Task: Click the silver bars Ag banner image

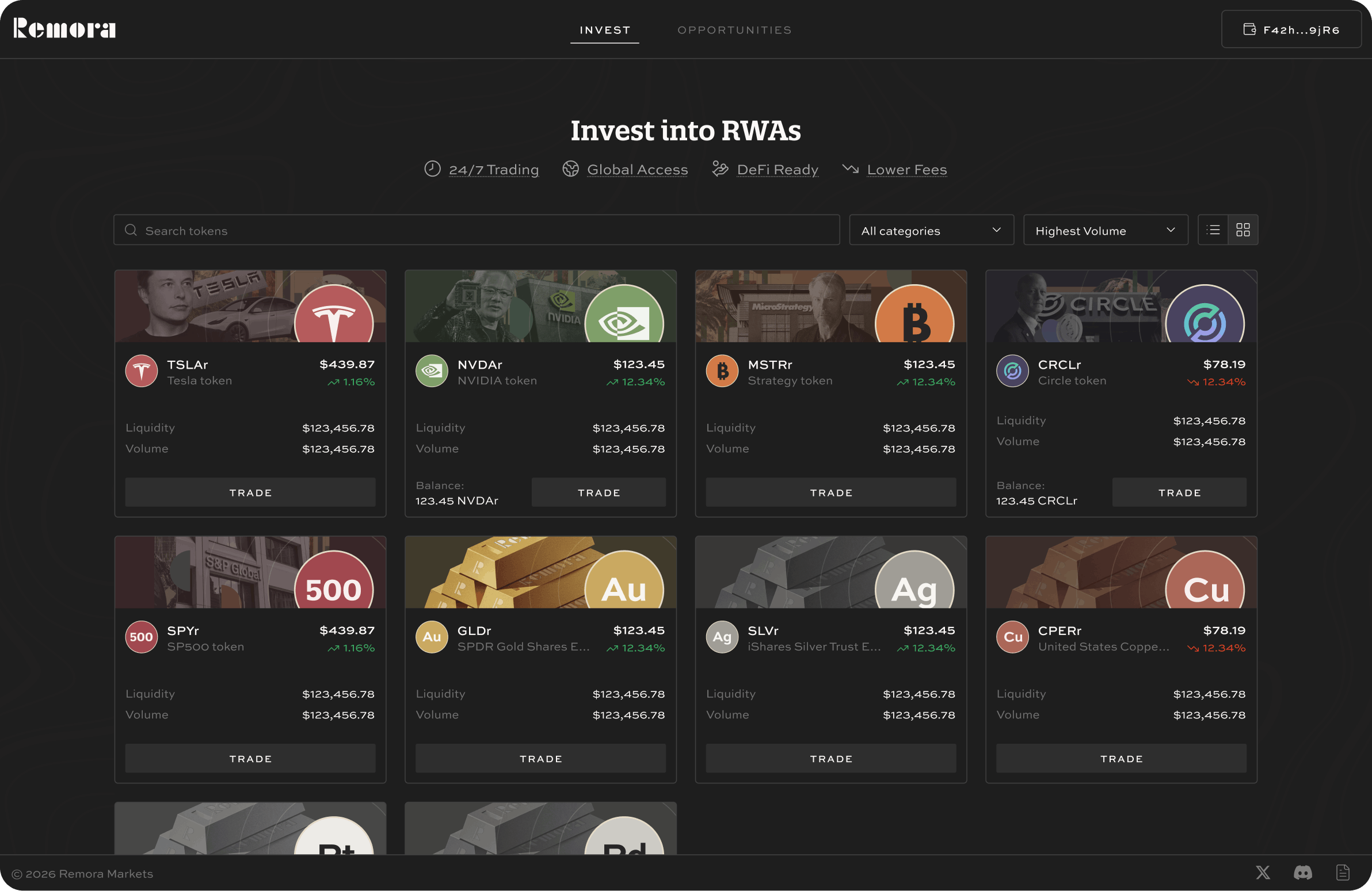Action: (830, 572)
